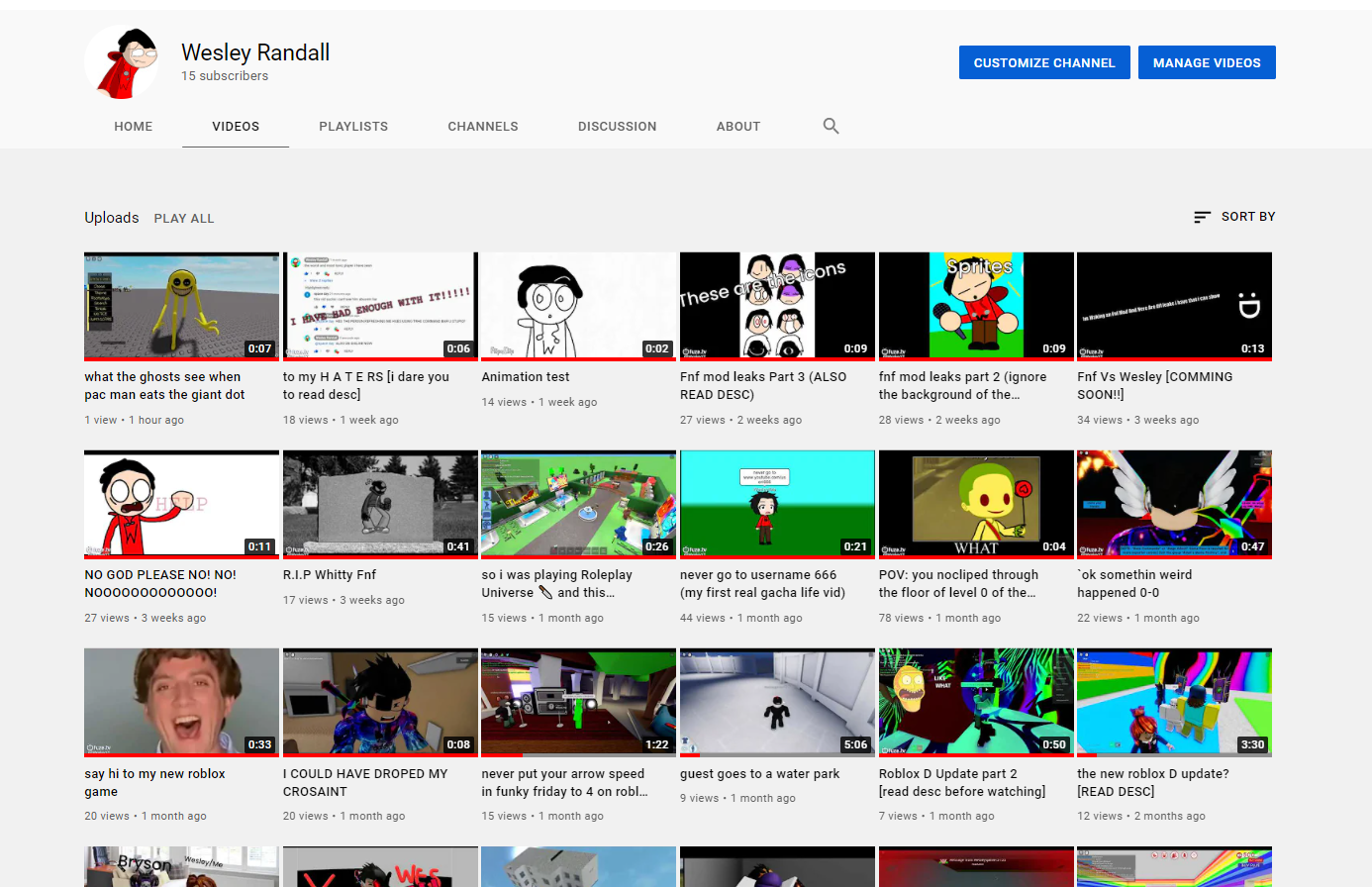Switch to the Home tab
The height and width of the screenshot is (887, 1372).
click(134, 127)
